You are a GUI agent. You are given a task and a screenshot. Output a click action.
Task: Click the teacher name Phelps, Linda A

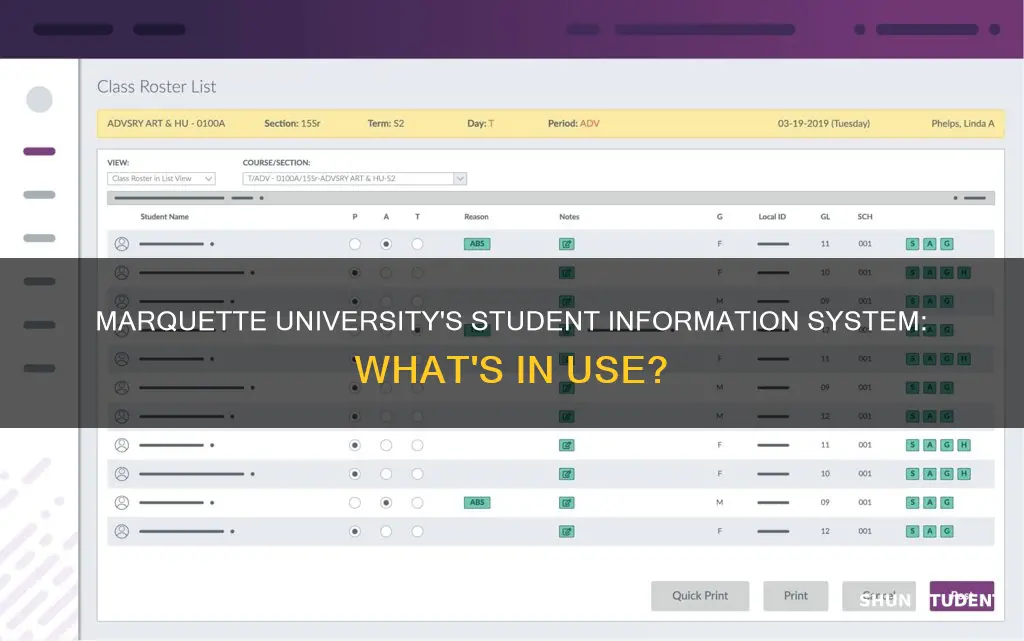coord(963,123)
